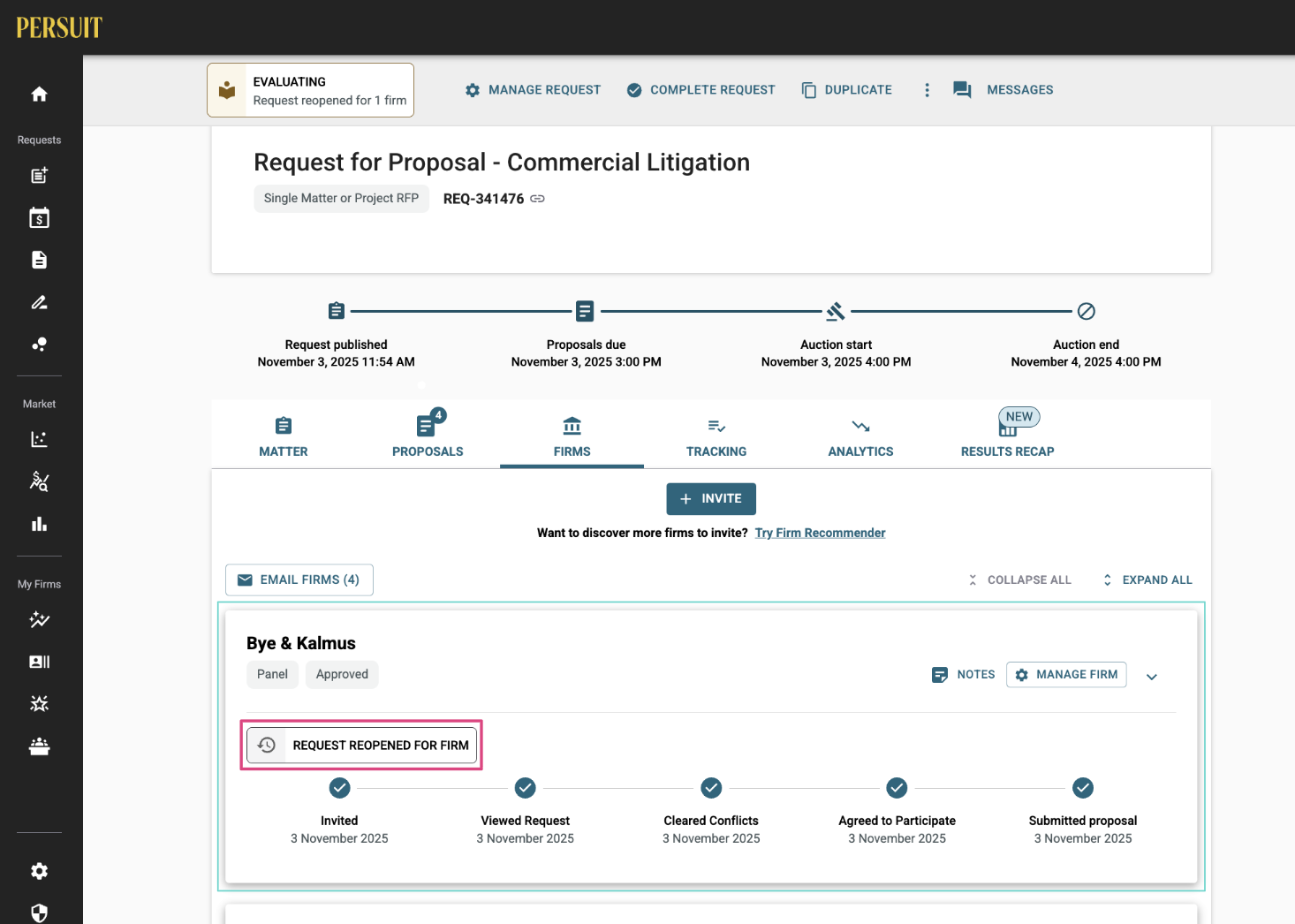Screen dimensions: 1295x924
Task: Open the pencil edit icon in sidebar
Action: tap(39, 302)
